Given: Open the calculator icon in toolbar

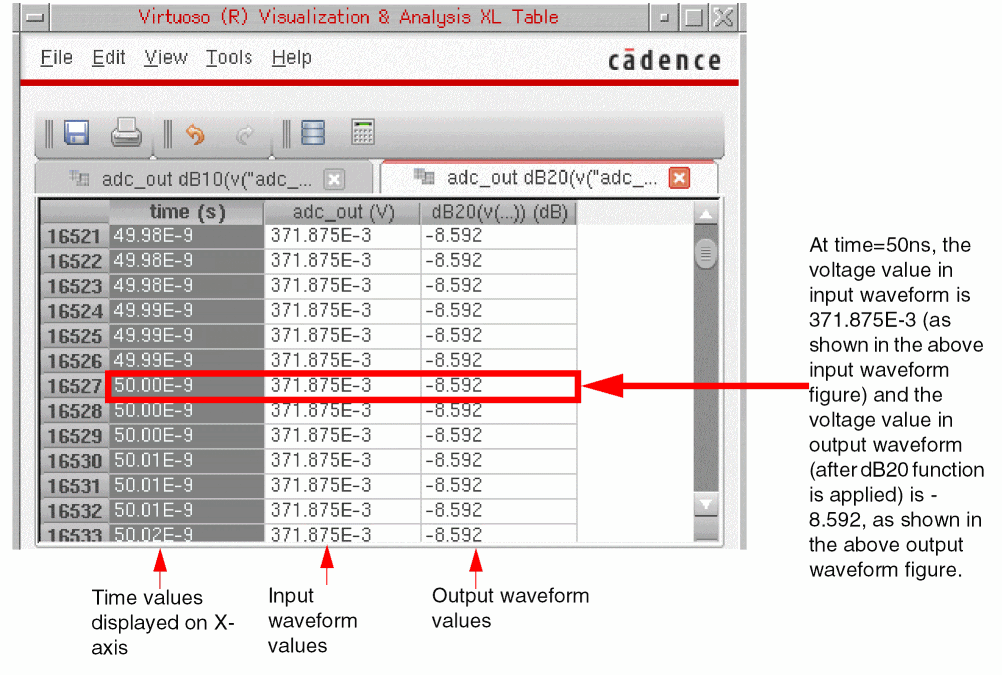Looking at the screenshot, I should coord(363,132).
